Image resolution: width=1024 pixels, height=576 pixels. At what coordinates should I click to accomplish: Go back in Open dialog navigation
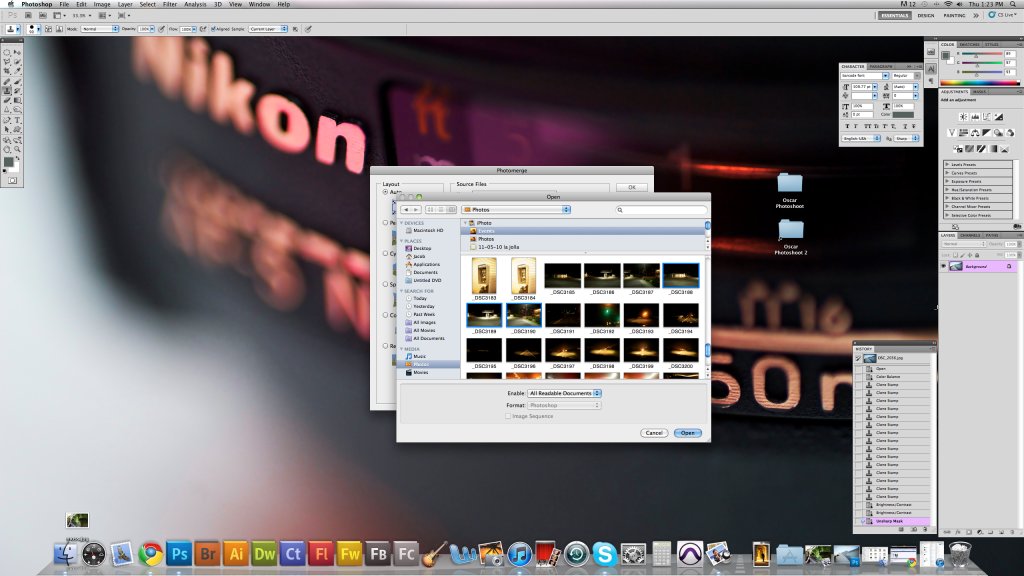pos(406,210)
